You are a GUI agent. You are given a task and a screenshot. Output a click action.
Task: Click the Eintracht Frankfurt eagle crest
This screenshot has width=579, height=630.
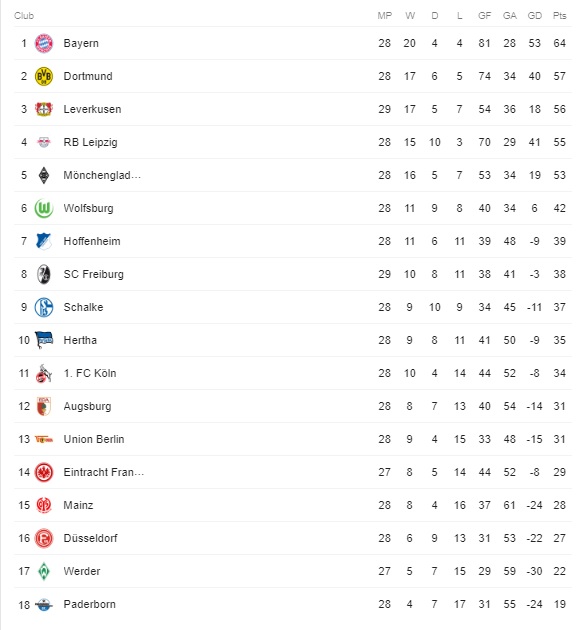pyautogui.click(x=44, y=472)
